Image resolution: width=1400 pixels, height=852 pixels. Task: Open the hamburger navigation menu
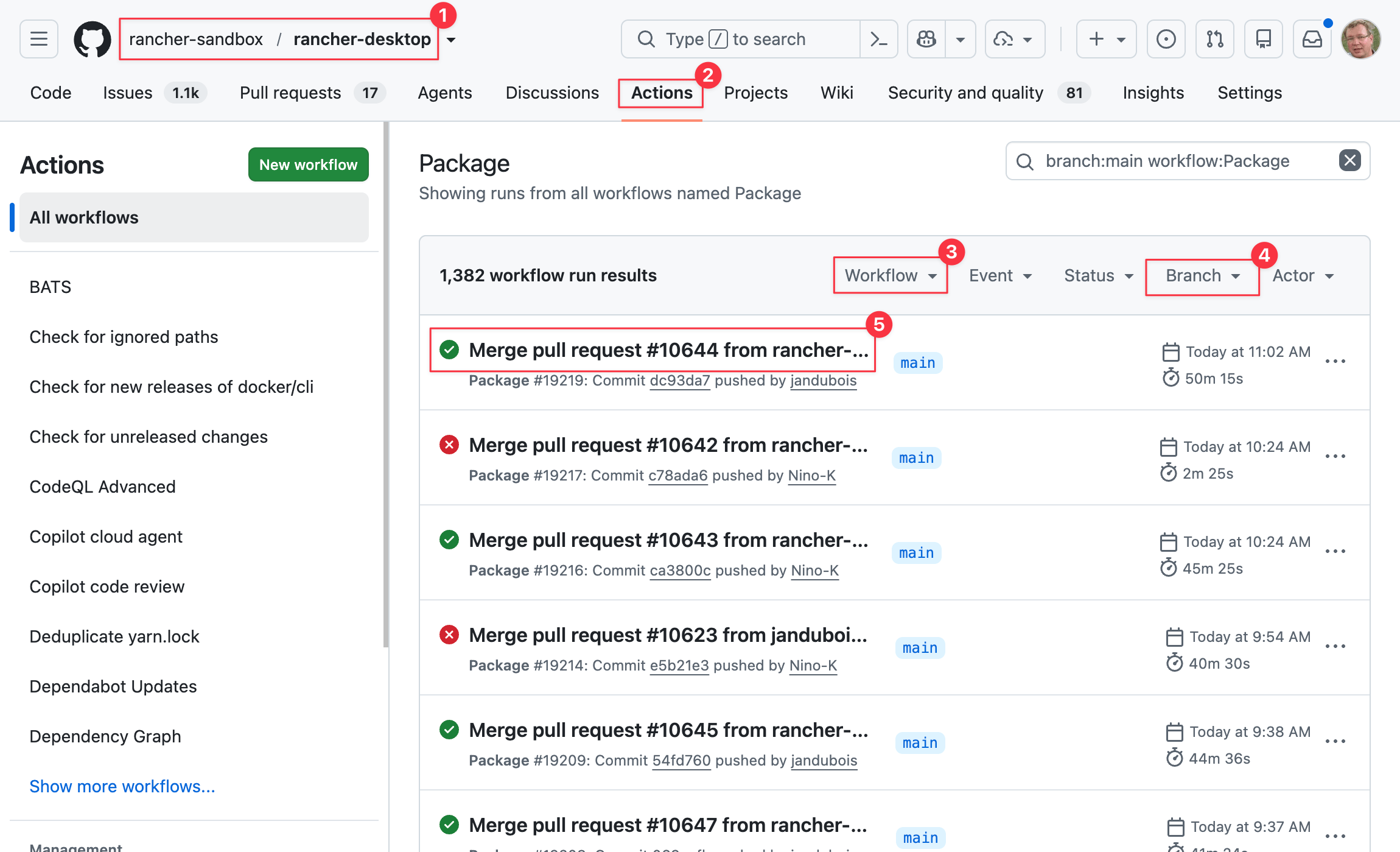click(39, 39)
